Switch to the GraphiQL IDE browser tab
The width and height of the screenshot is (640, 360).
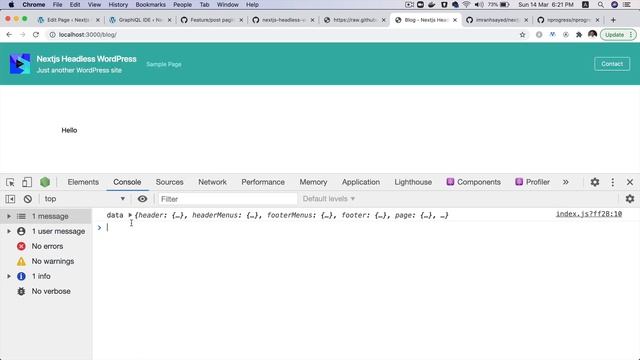coord(141,20)
